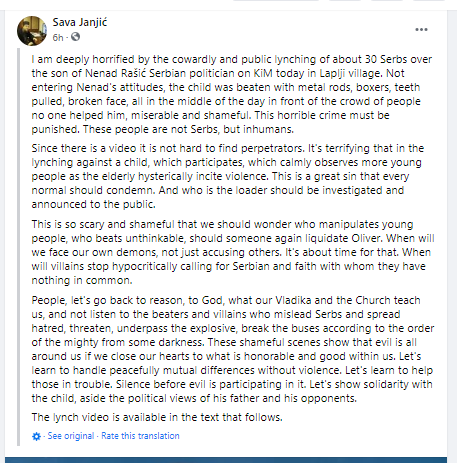The height and width of the screenshot is (463, 457).
Task: Click the paragraph starting 'People, let's go back'
Action: coord(233,349)
